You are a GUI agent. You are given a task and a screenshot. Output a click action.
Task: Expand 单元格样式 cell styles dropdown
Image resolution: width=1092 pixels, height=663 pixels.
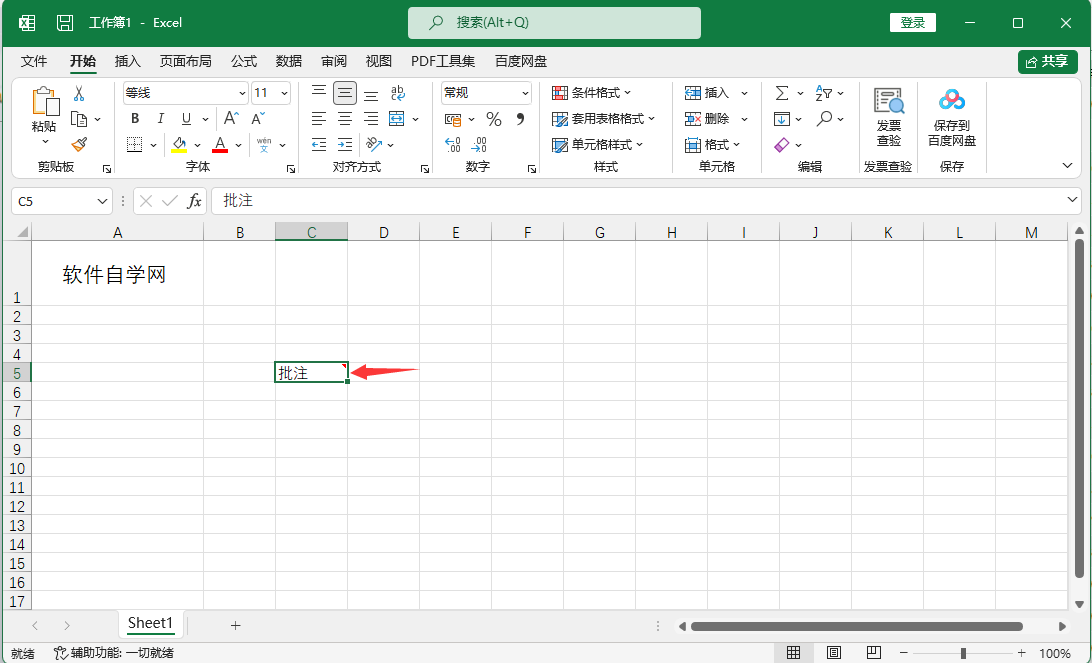(598, 145)
